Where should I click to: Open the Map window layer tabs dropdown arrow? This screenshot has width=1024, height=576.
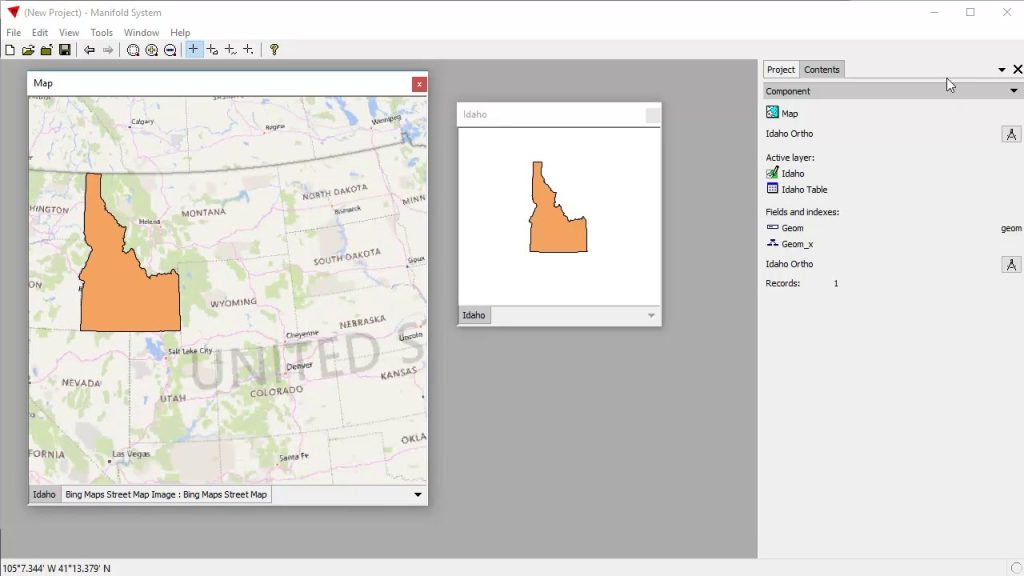[x=418, y=494]
